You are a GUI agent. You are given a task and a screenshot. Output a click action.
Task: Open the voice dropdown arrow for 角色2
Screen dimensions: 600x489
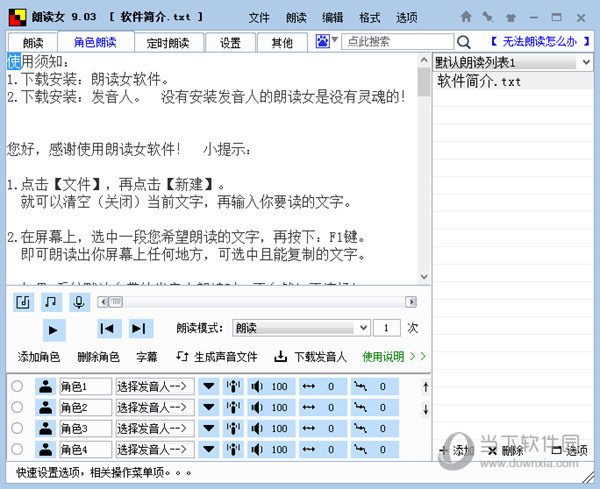click(x=209, y=408)
